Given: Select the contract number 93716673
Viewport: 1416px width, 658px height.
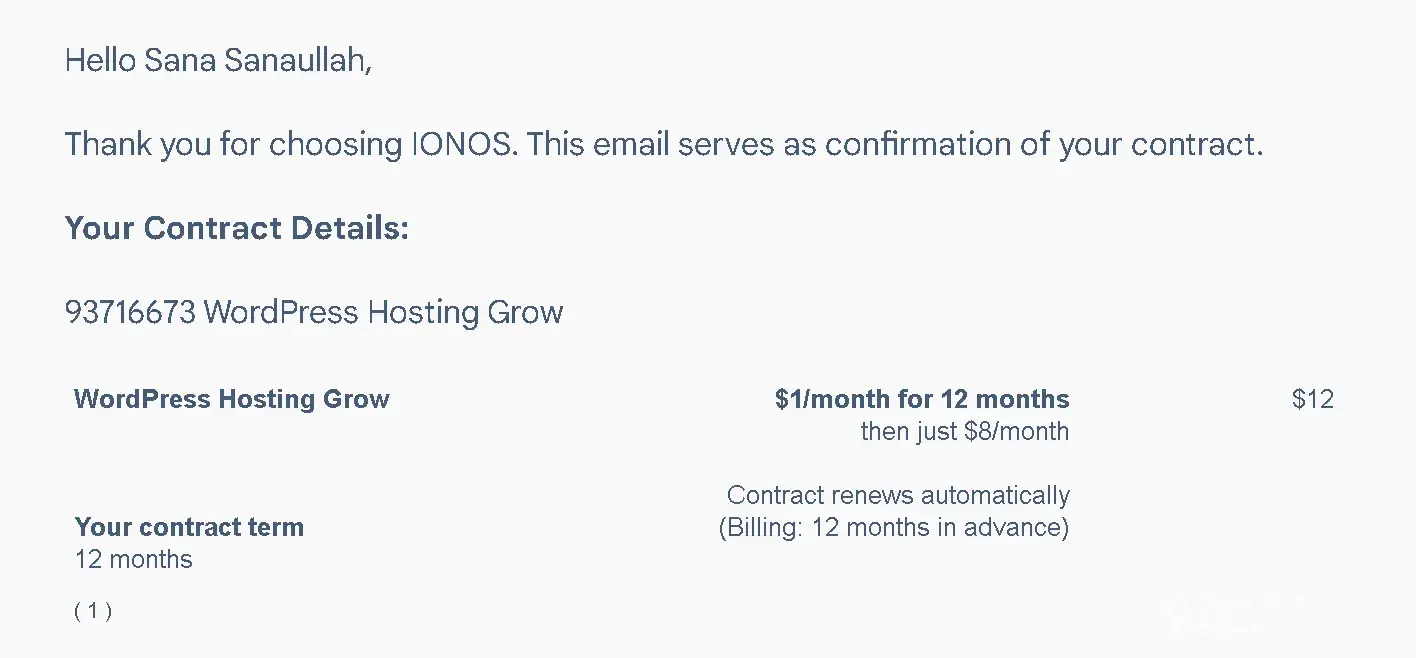Looking at the screenshot, I should tap(130, 313).
